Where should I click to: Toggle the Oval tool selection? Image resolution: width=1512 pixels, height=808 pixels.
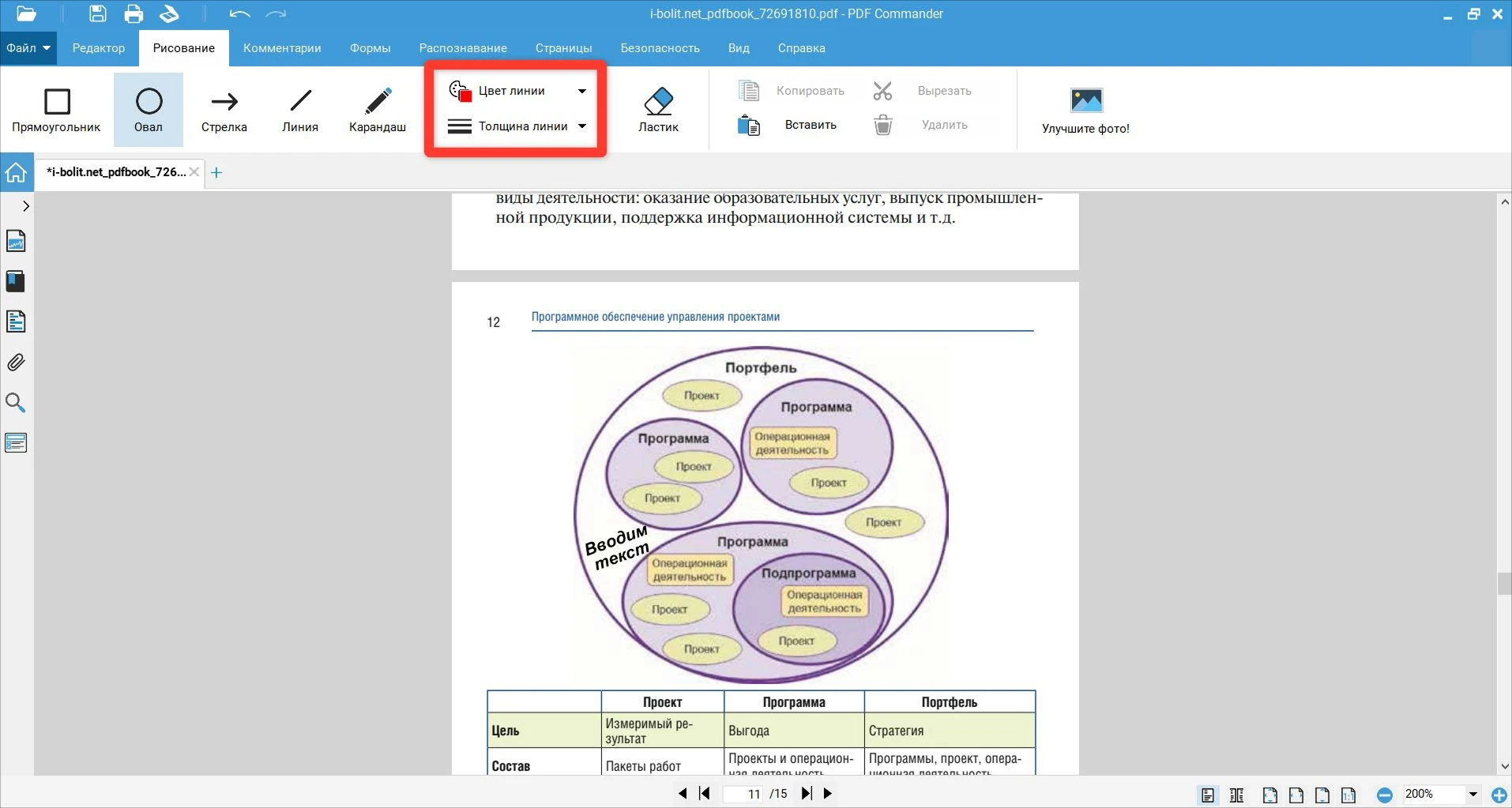(x=149, y=110)
